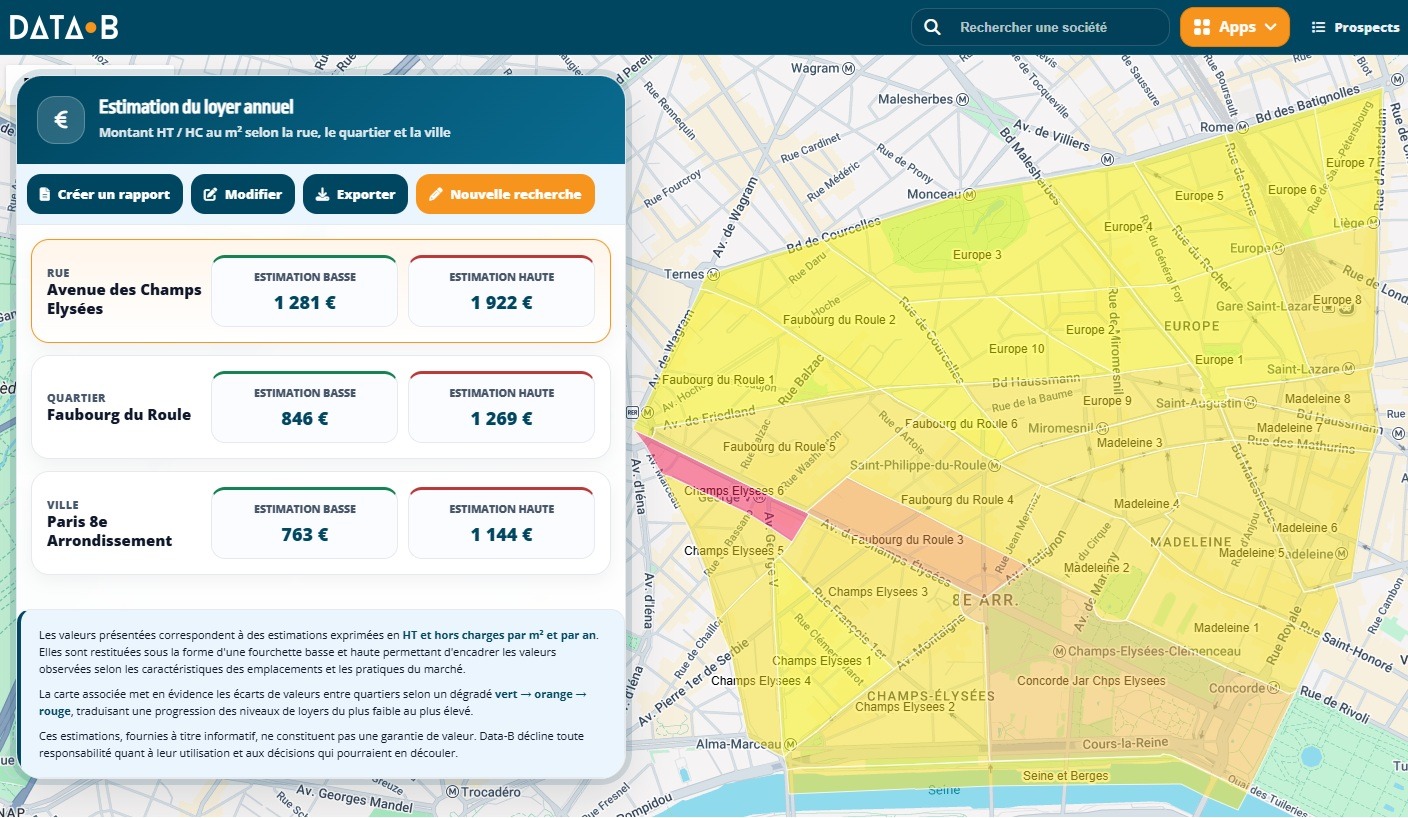Open the Prospects list

click(x=1355, y=27)
